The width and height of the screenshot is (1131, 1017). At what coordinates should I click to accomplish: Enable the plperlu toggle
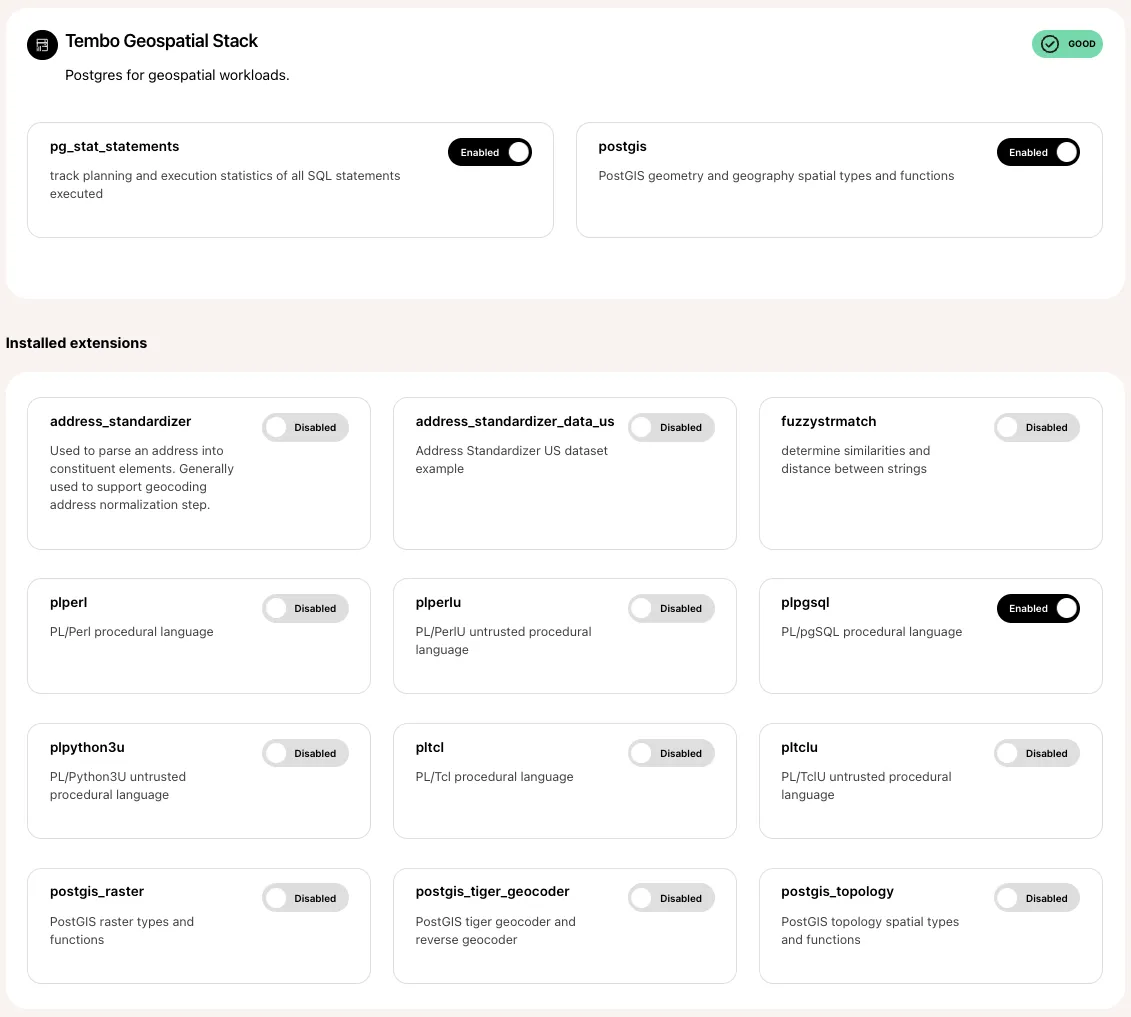coord(671,608)
